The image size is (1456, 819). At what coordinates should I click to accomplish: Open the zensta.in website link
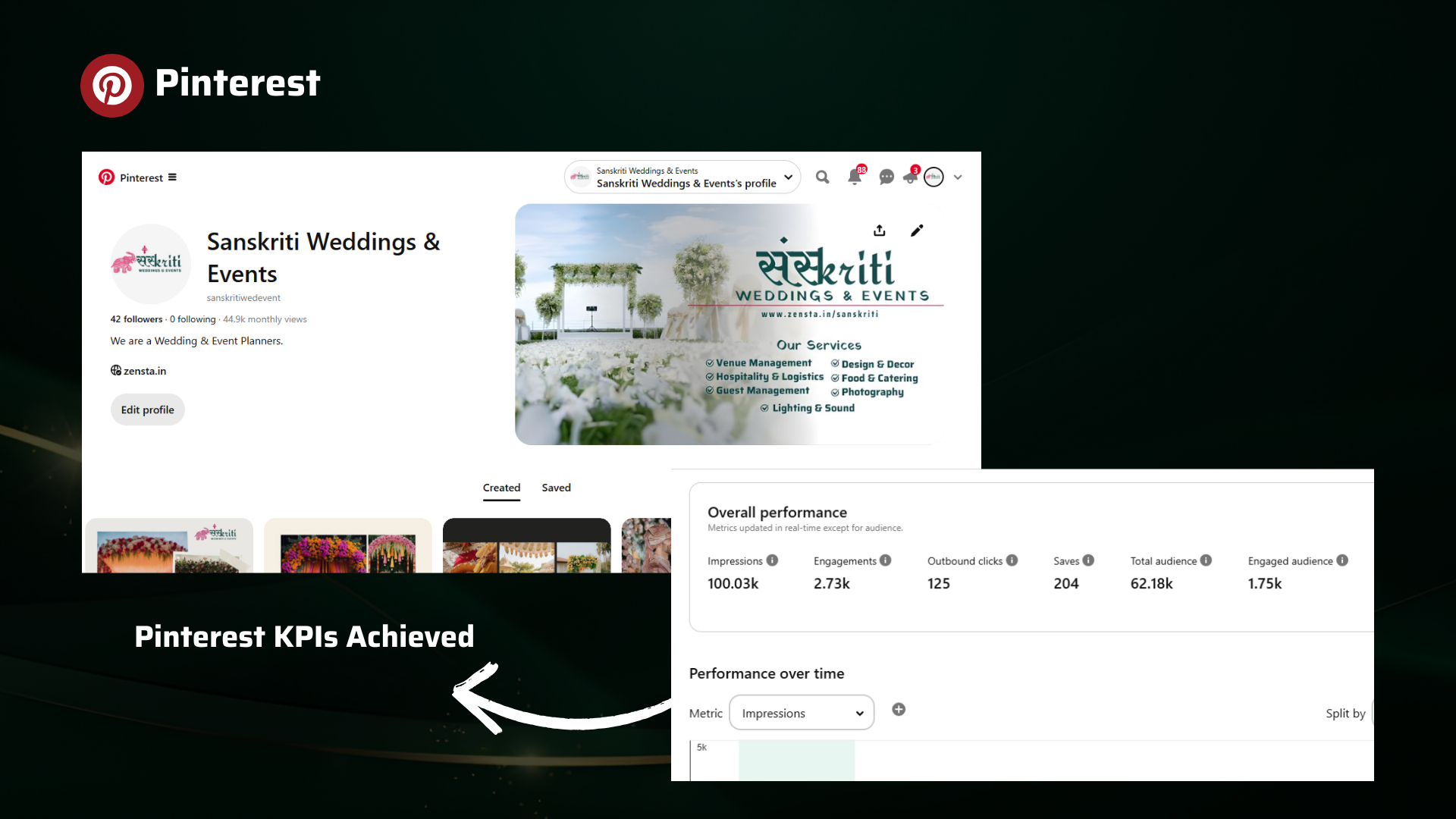coord(145,371)
